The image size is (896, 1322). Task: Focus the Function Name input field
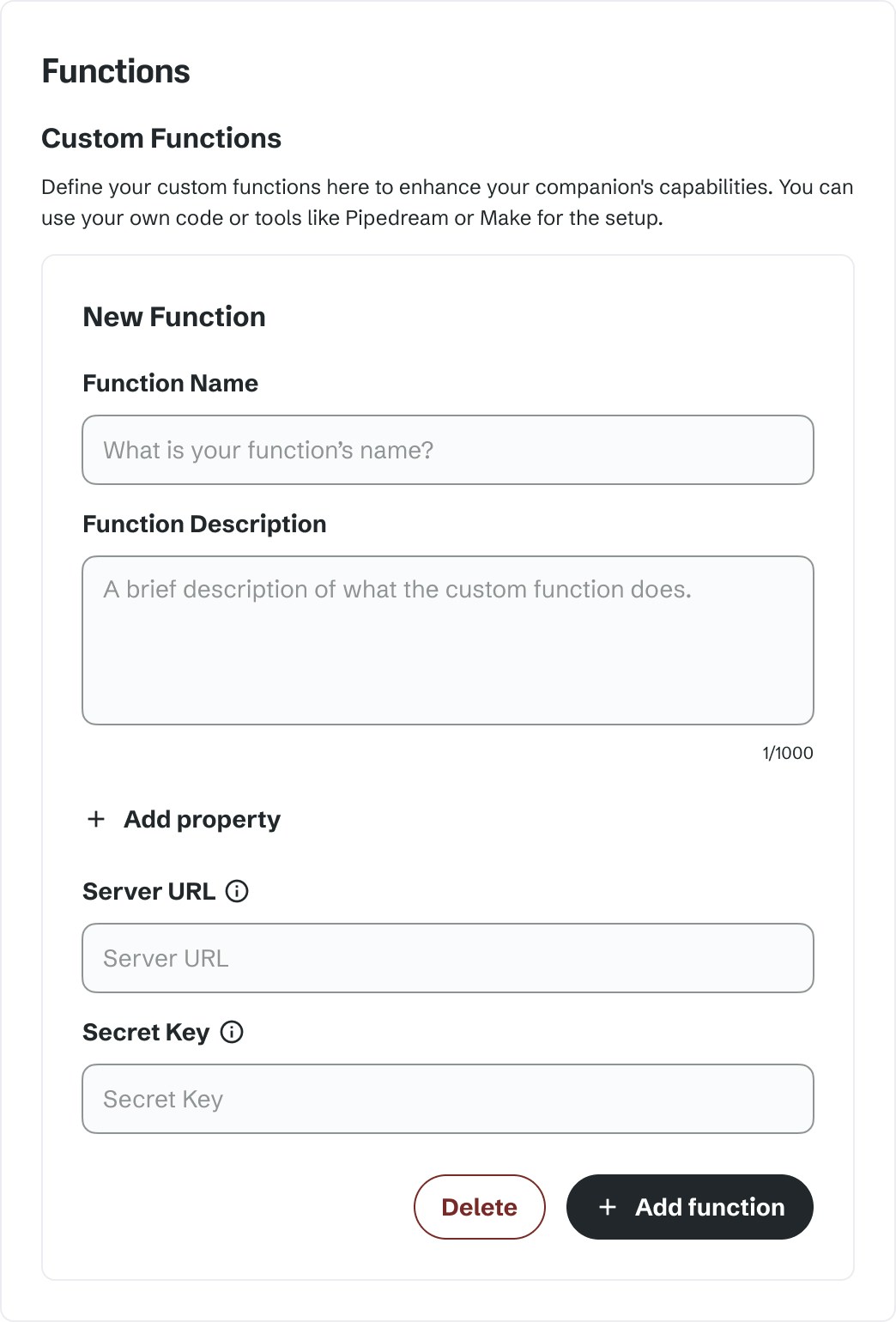tap(447, 450)
